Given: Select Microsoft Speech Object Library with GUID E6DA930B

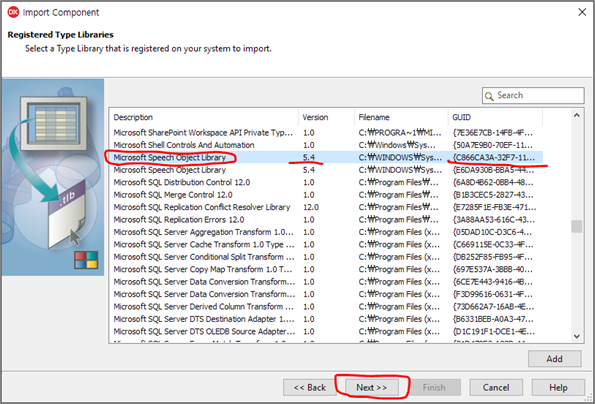Looking at the screenshot, I should point(326,170).
